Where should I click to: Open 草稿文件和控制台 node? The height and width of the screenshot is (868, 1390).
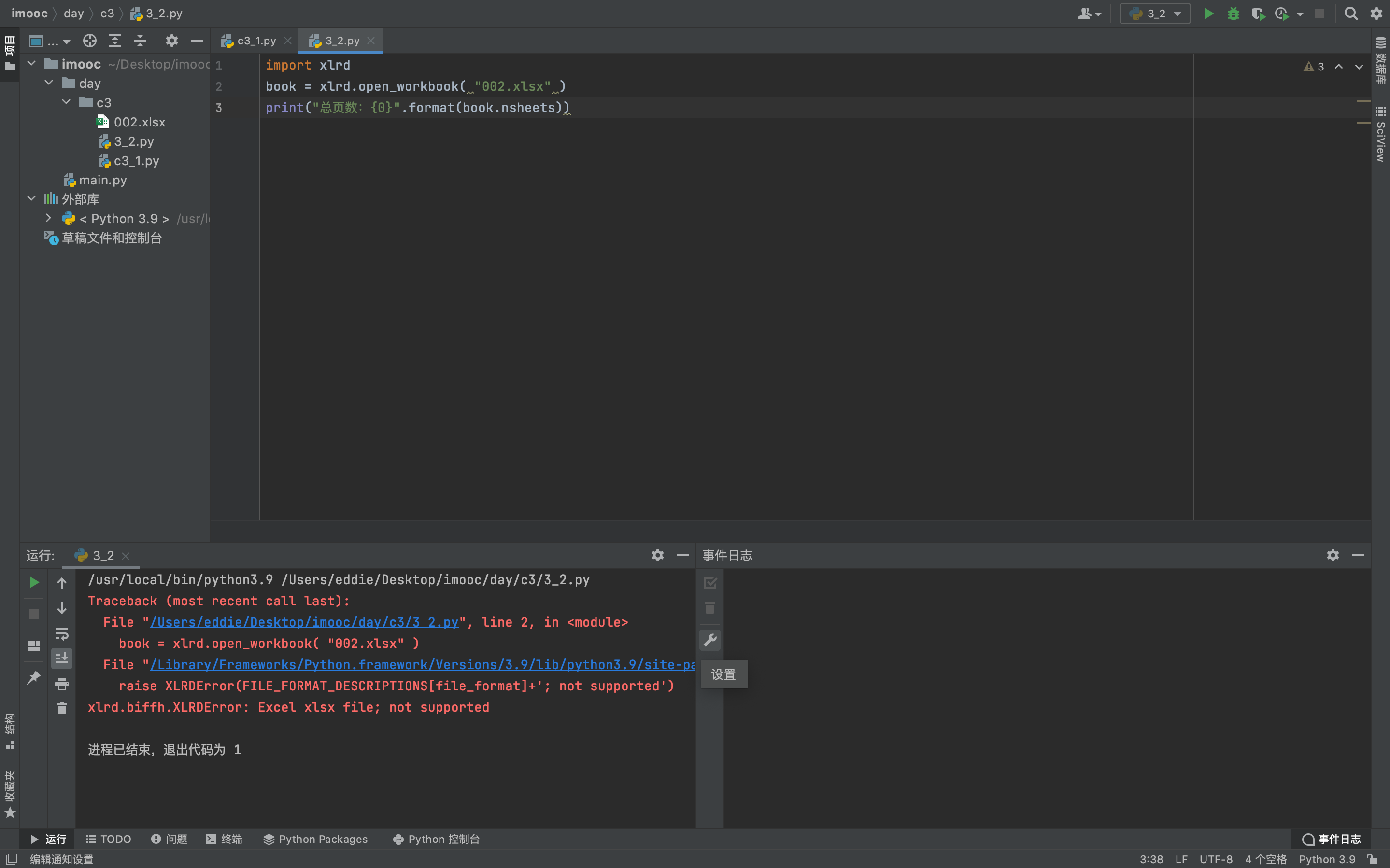pyautogui.click(x=103, y=238)
